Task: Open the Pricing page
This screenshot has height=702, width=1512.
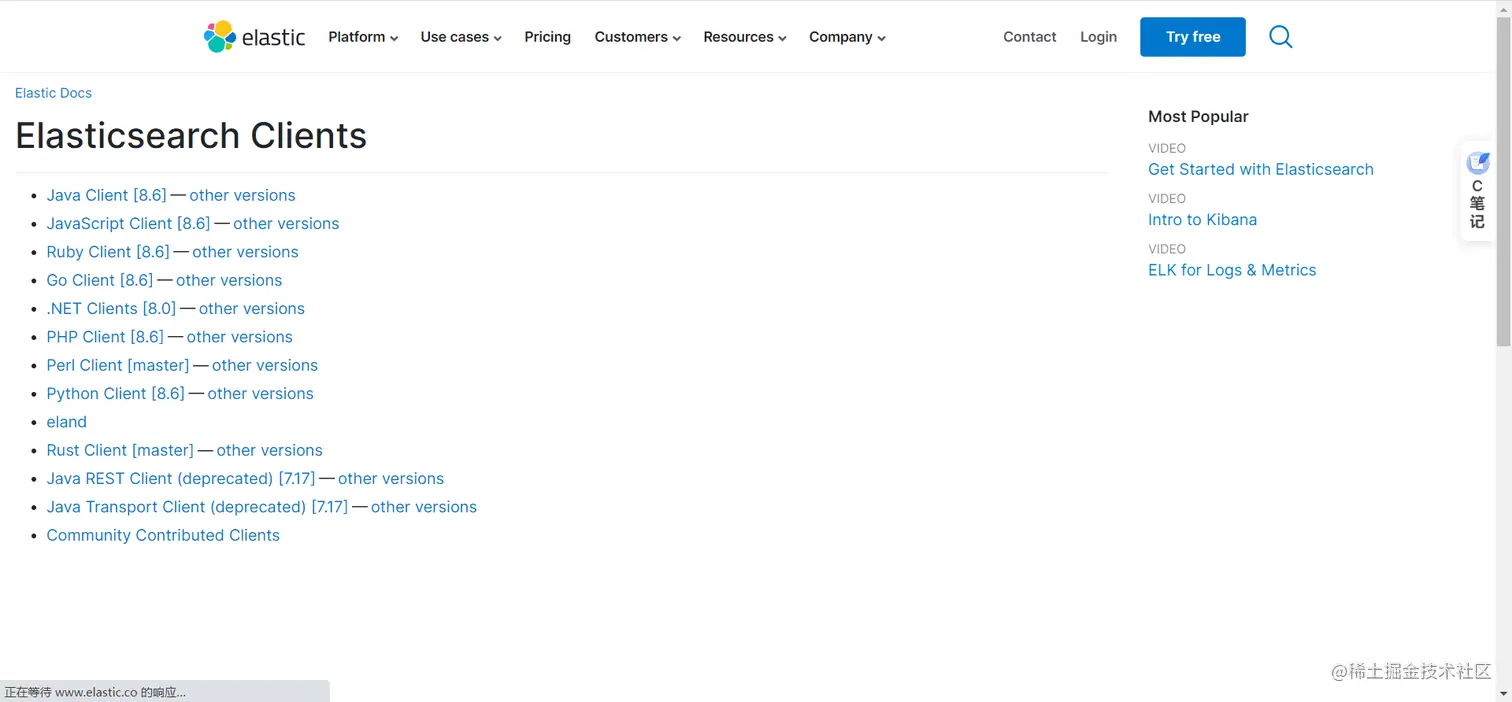Action: coord(548,37)
